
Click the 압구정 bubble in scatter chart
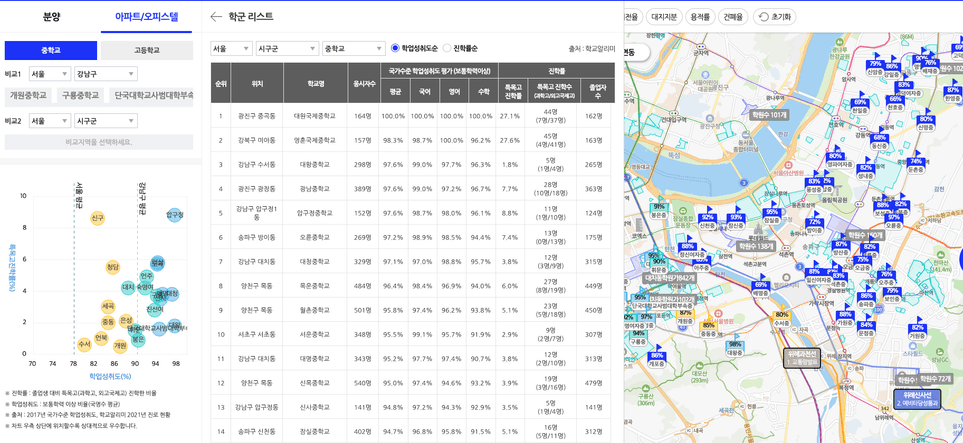(175, 214)
